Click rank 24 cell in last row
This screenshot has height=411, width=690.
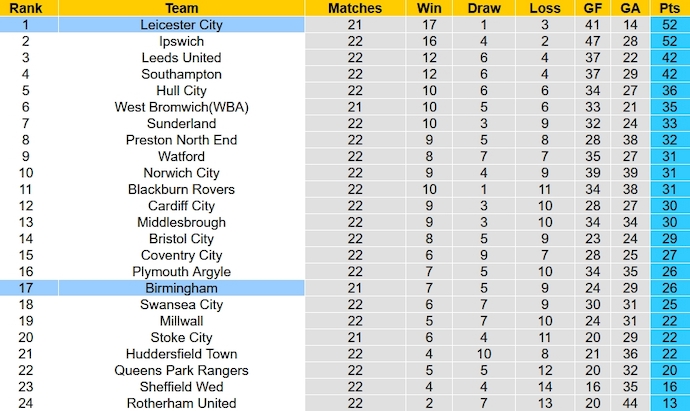[x=25, y=403]
